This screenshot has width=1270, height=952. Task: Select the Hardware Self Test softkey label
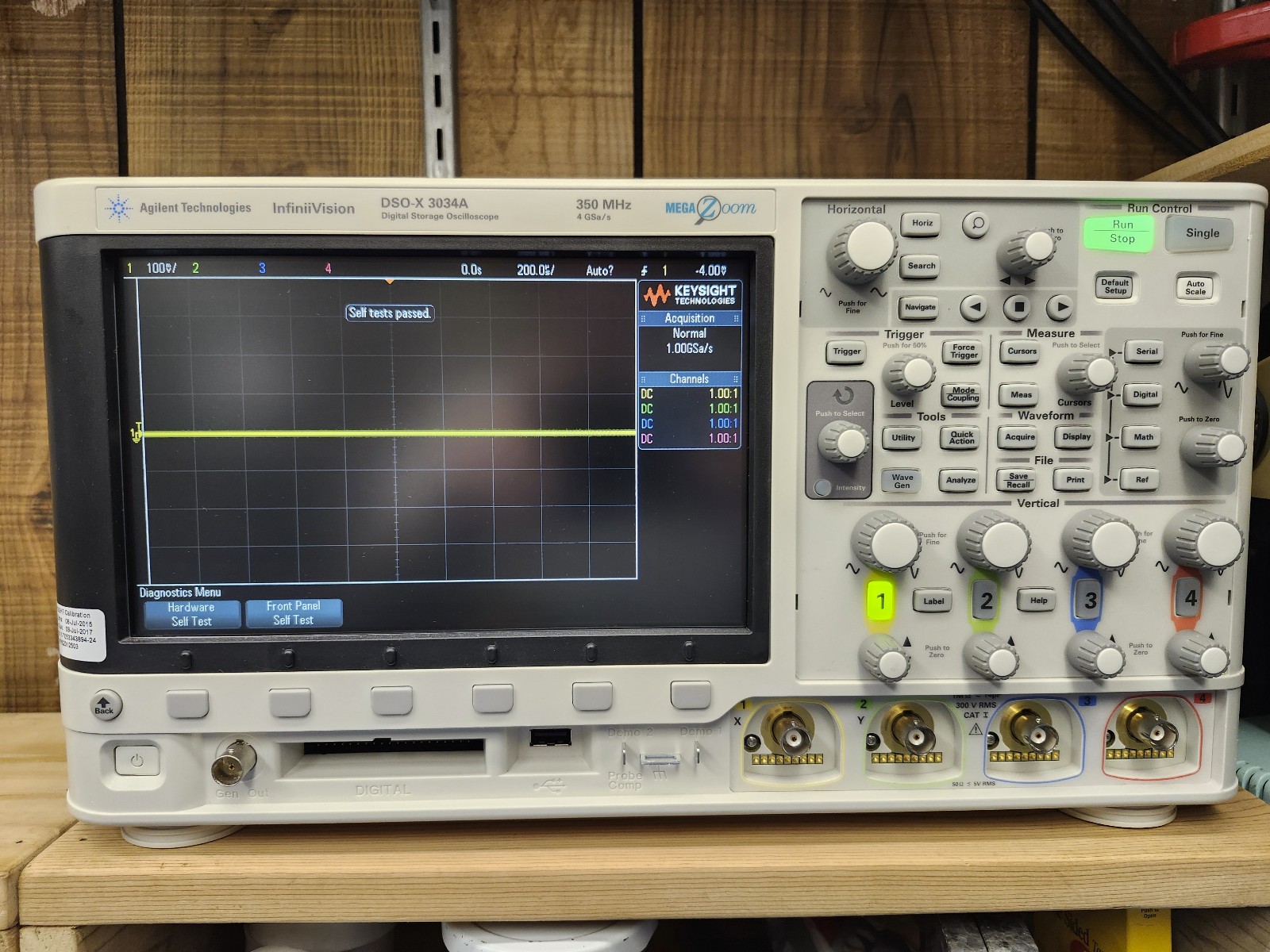tap(191, 614)
